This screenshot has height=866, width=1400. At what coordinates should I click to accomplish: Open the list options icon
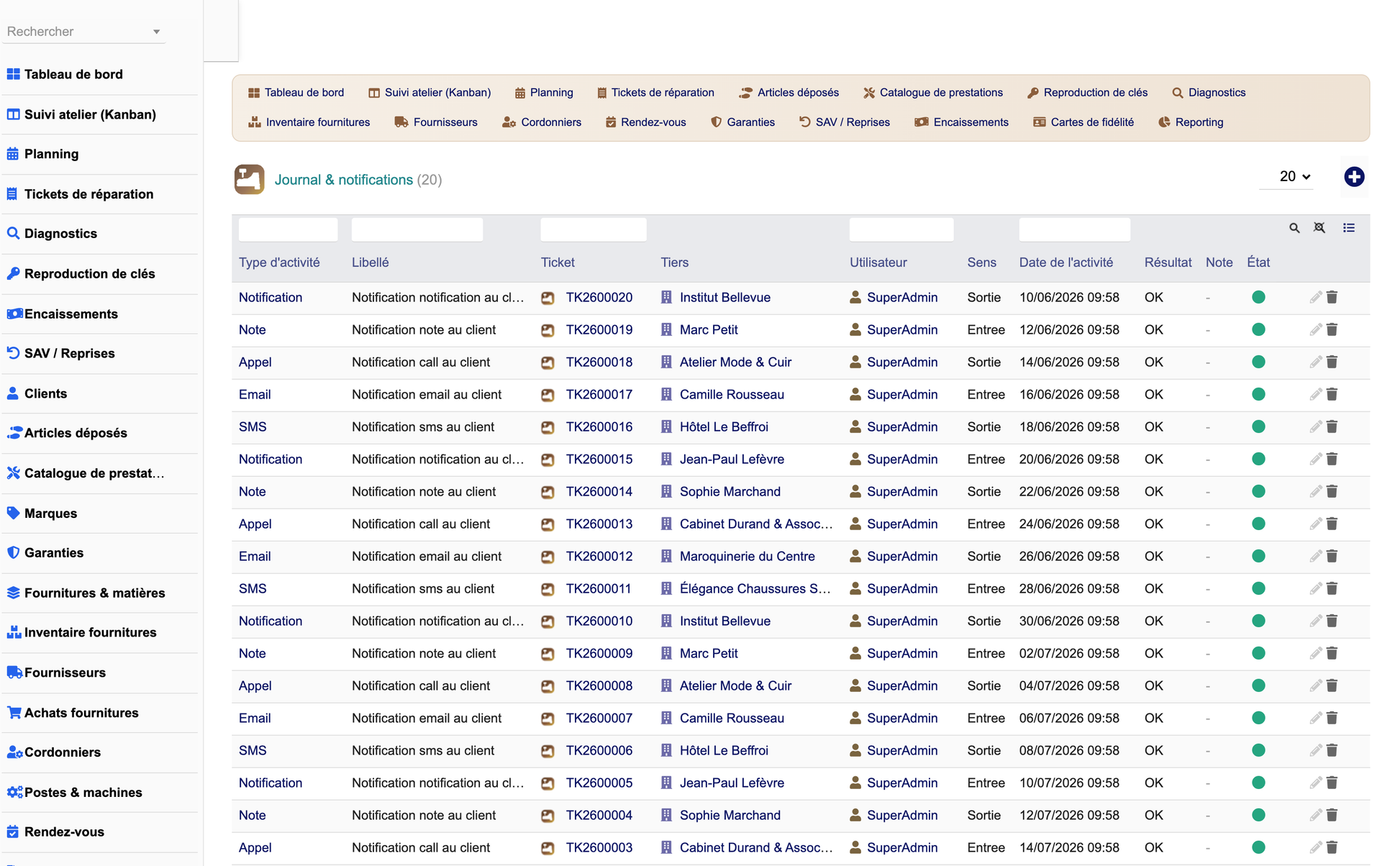pyautogui.click(x=1349, y=228)
